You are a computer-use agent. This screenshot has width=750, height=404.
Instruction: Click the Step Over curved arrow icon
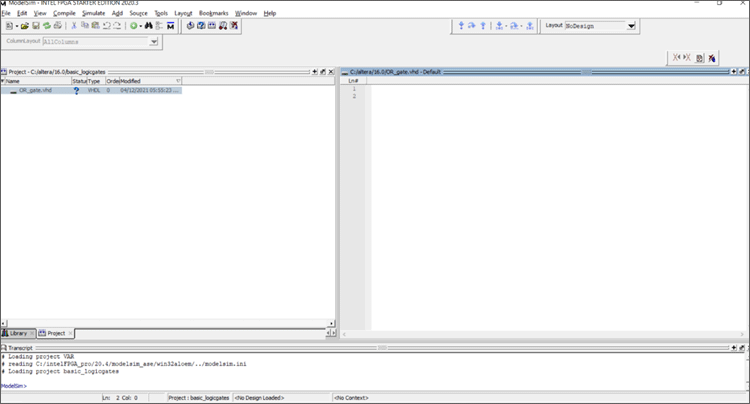coord(472,26)
